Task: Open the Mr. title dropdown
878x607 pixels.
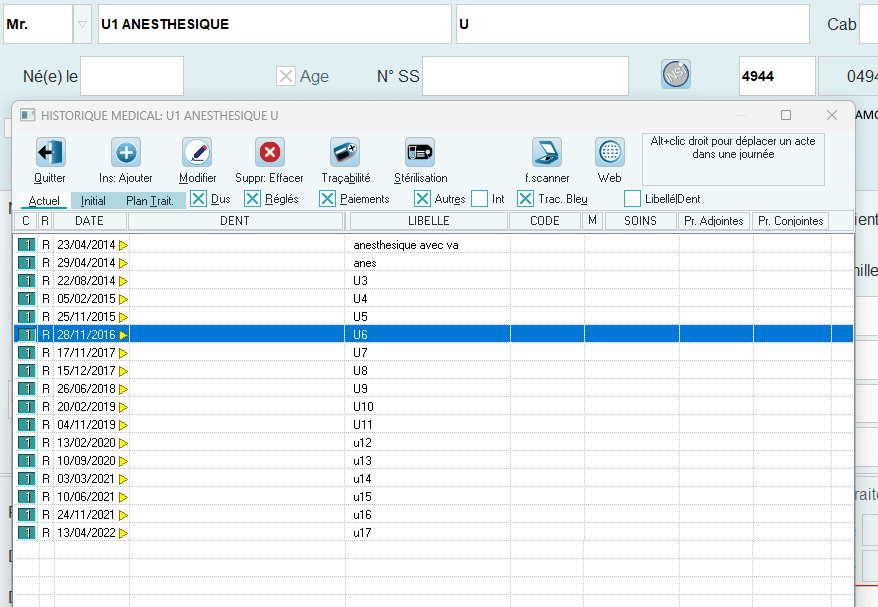Action: [x=81, y=25]
